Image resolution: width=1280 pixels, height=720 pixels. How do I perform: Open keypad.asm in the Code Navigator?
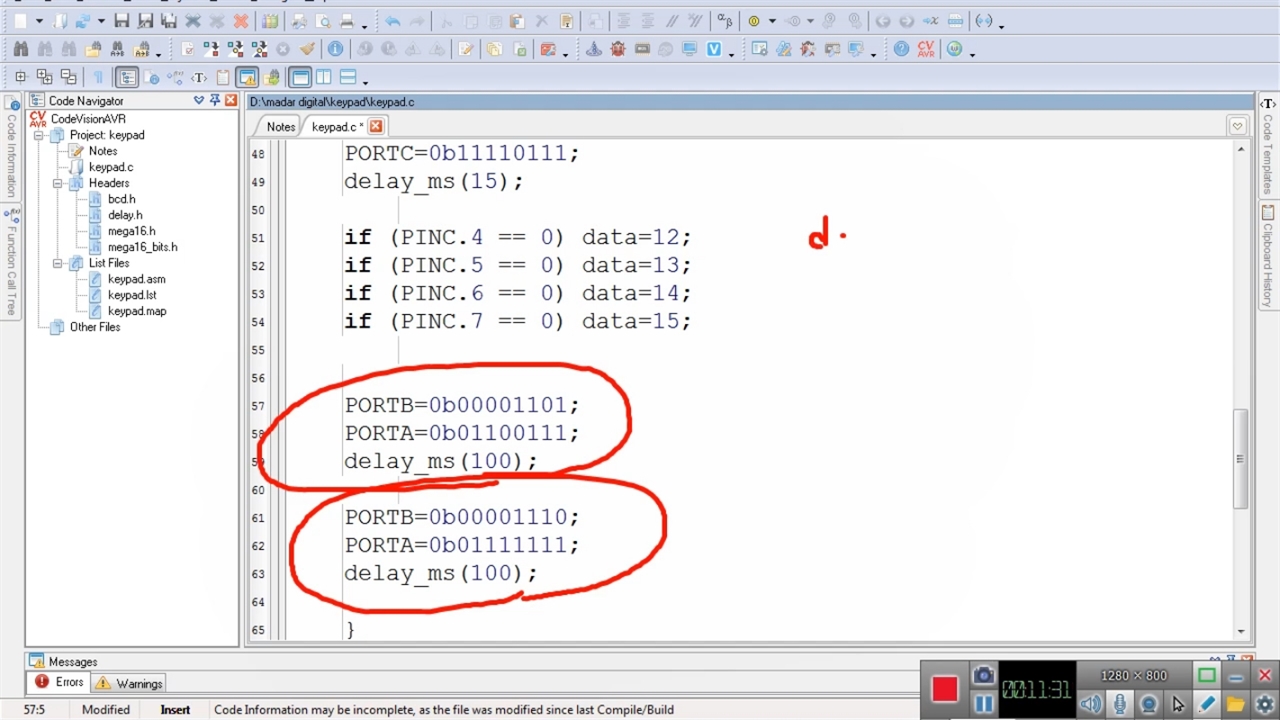coord(136,279)
